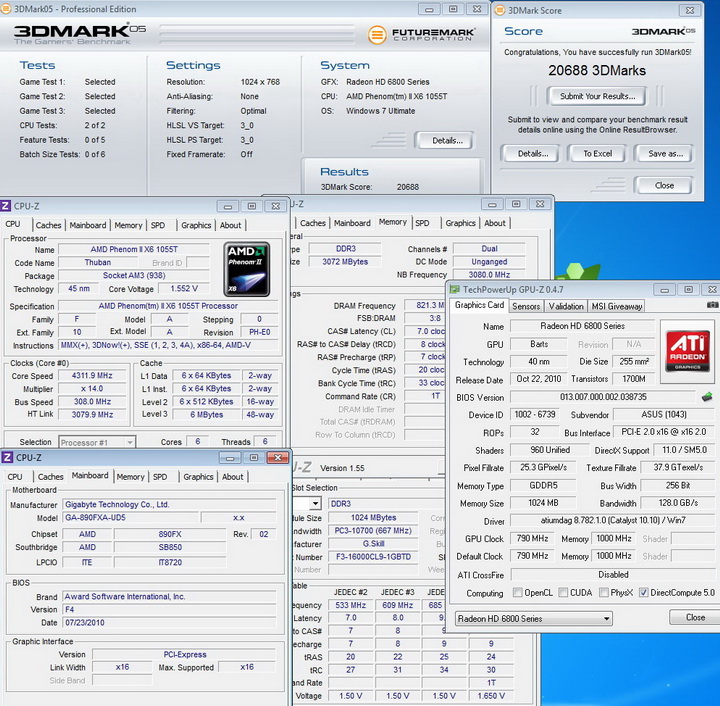Open About tab in the Mainboard CPU-Z window

coord(232,476)
